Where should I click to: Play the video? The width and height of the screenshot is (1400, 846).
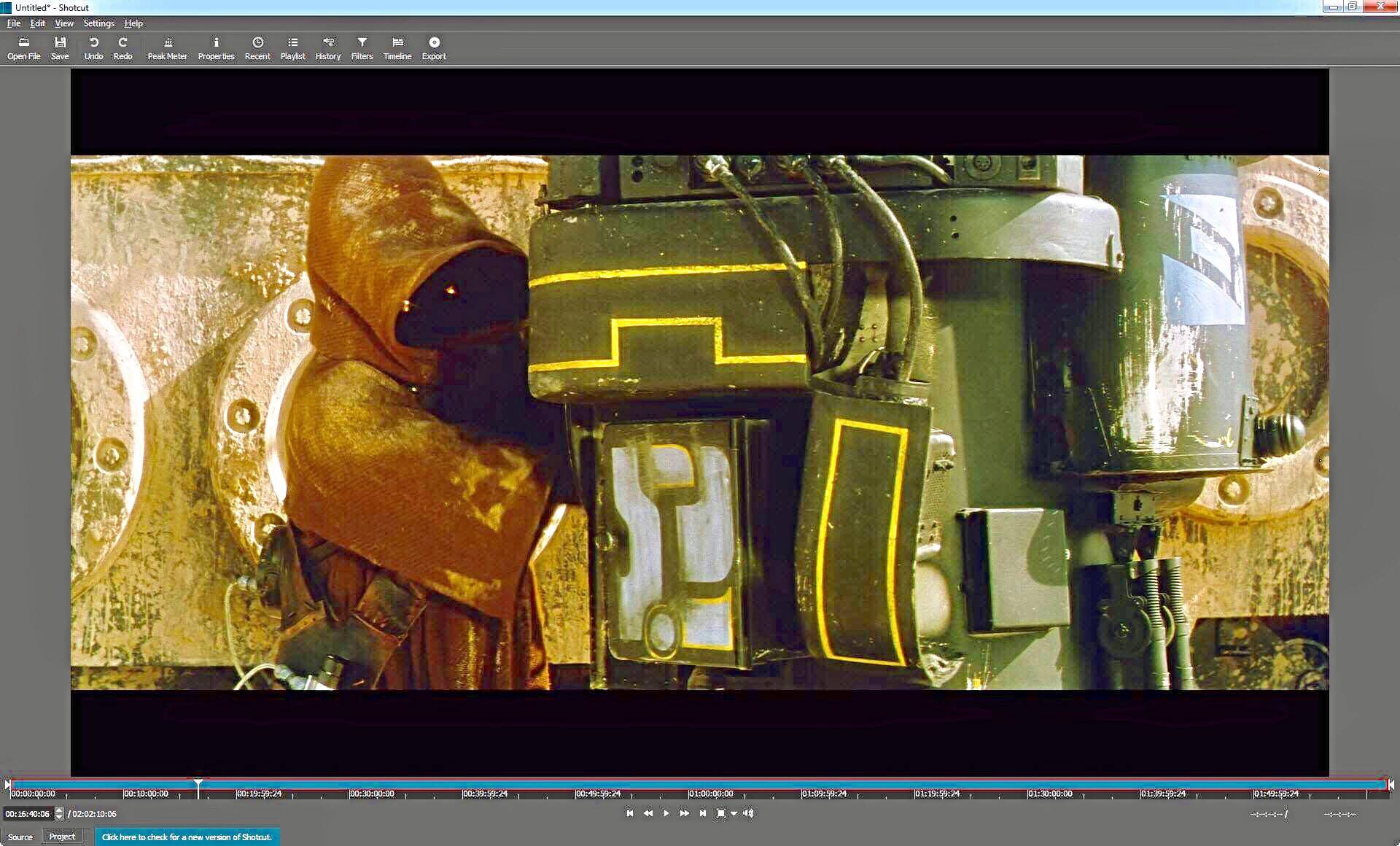[x=666, y=813]
